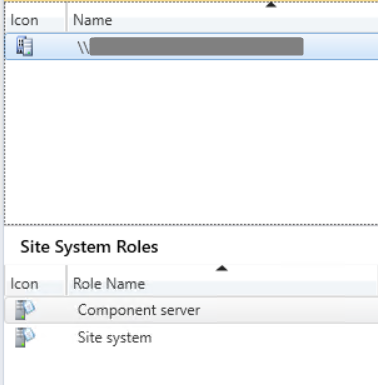Select the Component server role icon
The height and width of the screenshot is (385, 378).
point(25,310)
